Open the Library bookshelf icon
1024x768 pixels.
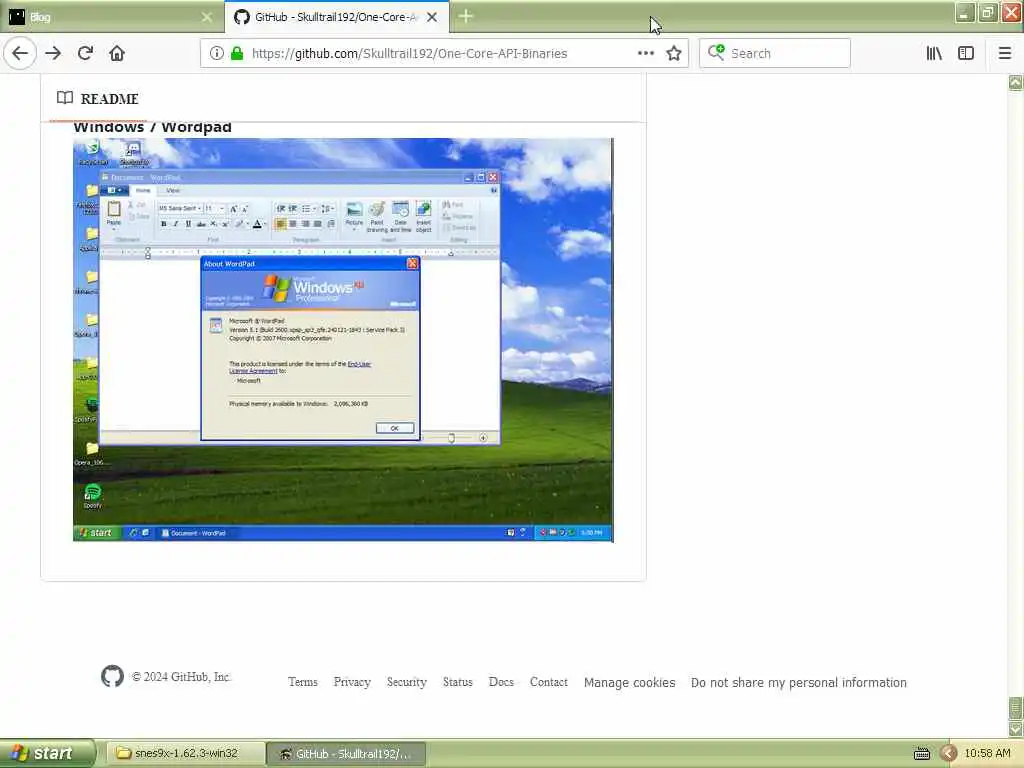click(x=934, y=54)
